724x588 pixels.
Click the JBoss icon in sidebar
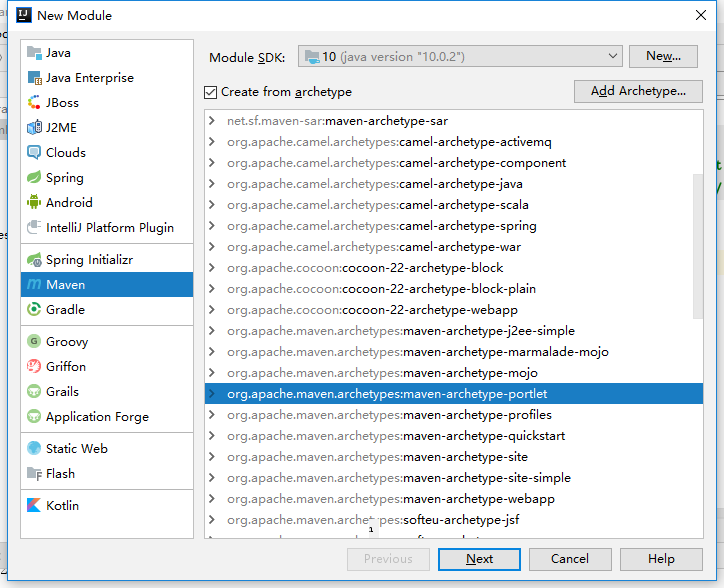click(35, 103)
